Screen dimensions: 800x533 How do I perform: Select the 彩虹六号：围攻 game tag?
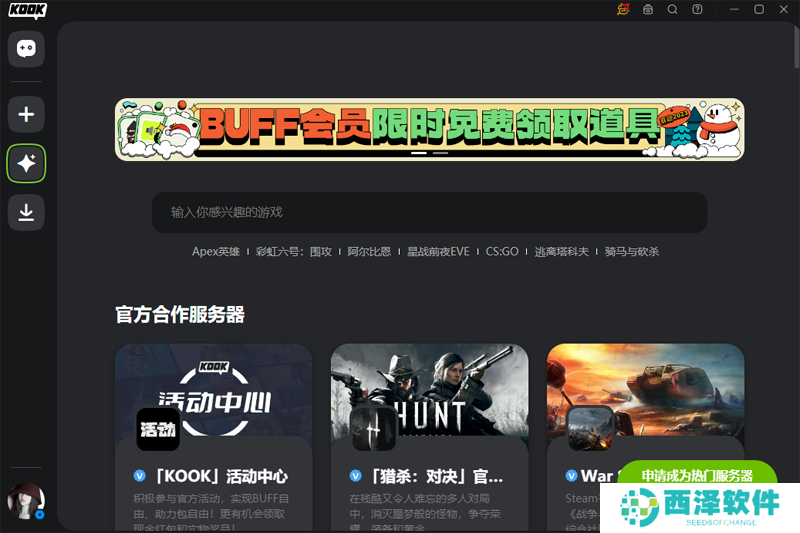click(293, 252)
